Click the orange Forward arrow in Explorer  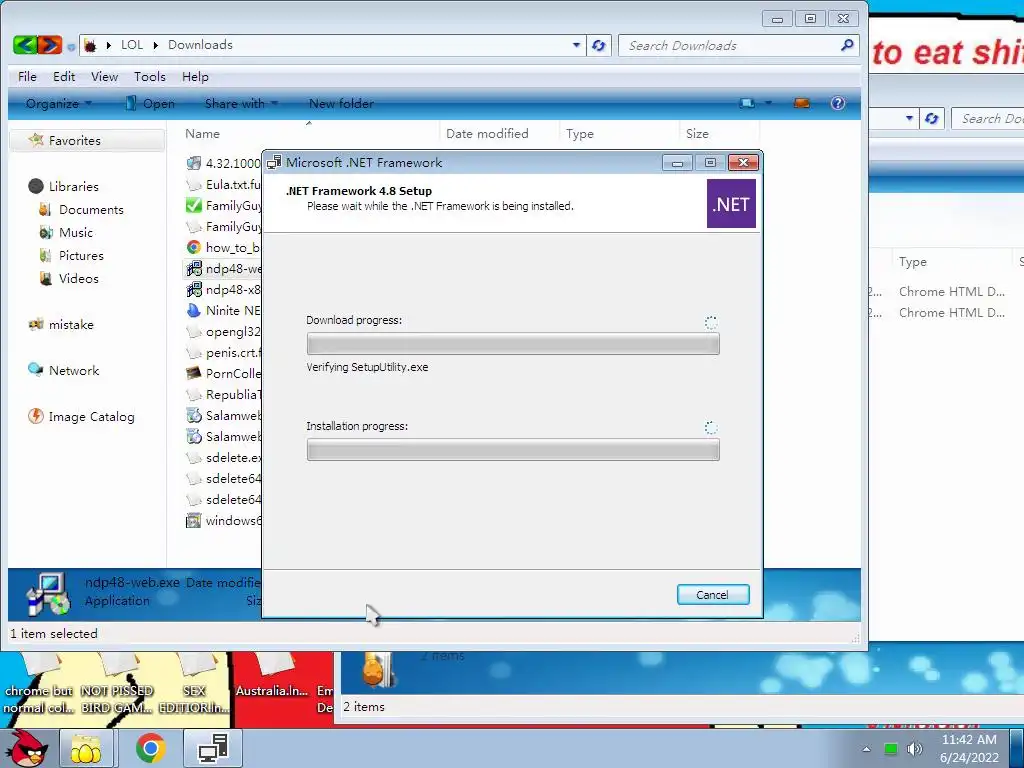[x=50, y=45]
